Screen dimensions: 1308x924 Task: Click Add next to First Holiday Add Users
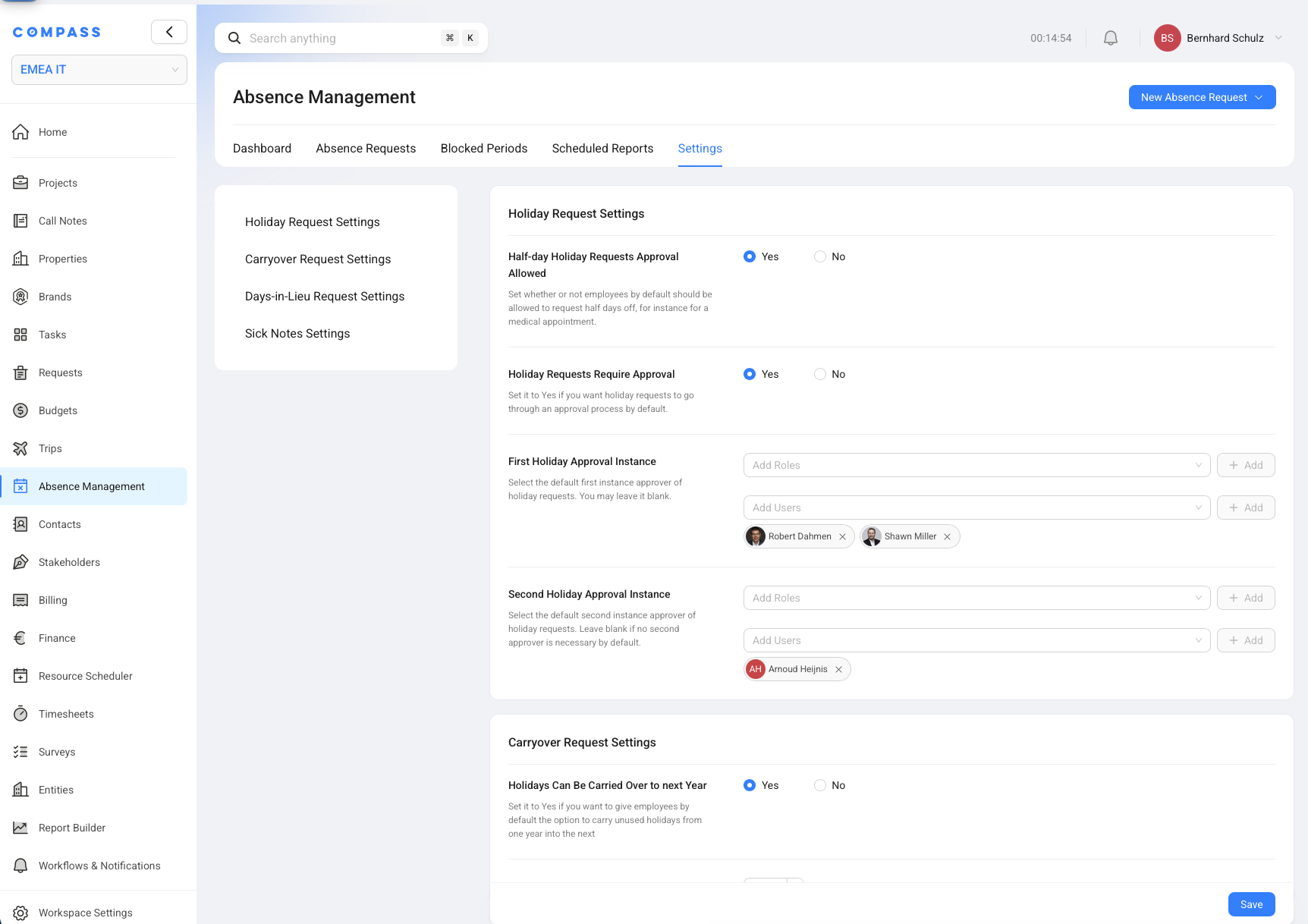1246,508
